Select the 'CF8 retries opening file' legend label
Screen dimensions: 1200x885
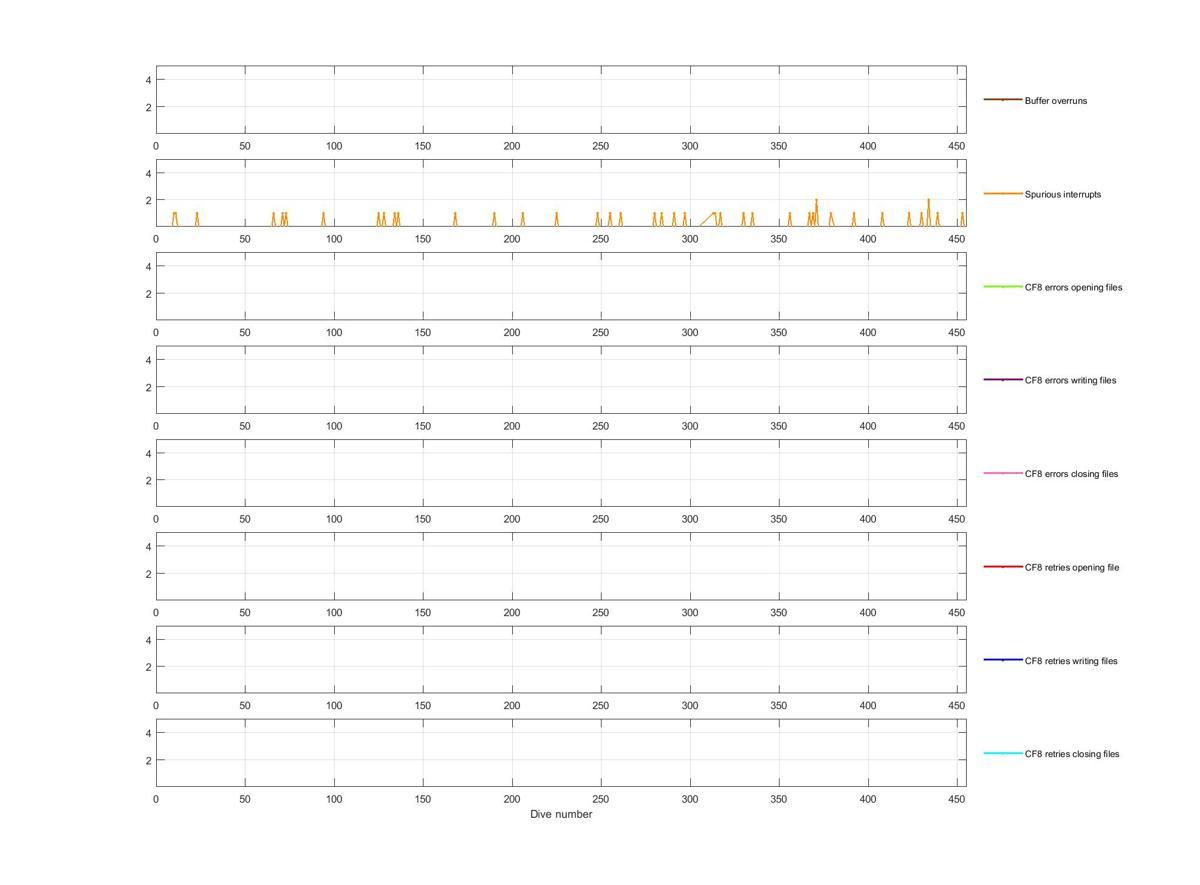tap(1071, 567)
